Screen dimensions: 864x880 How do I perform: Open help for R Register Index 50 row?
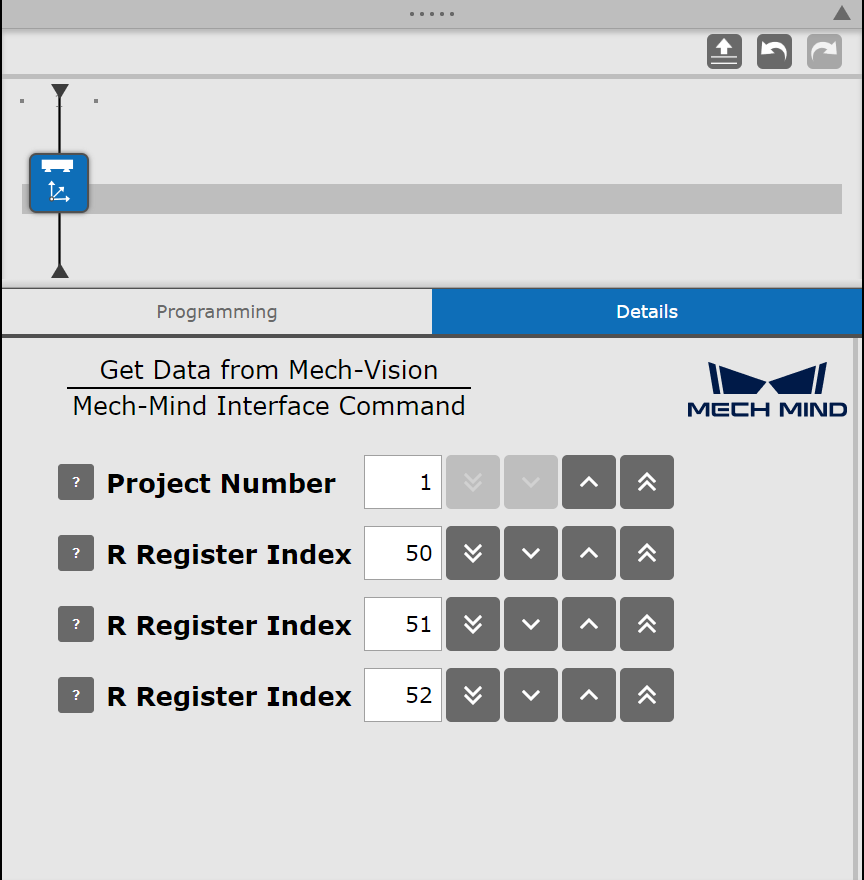[x=76, y=553]
